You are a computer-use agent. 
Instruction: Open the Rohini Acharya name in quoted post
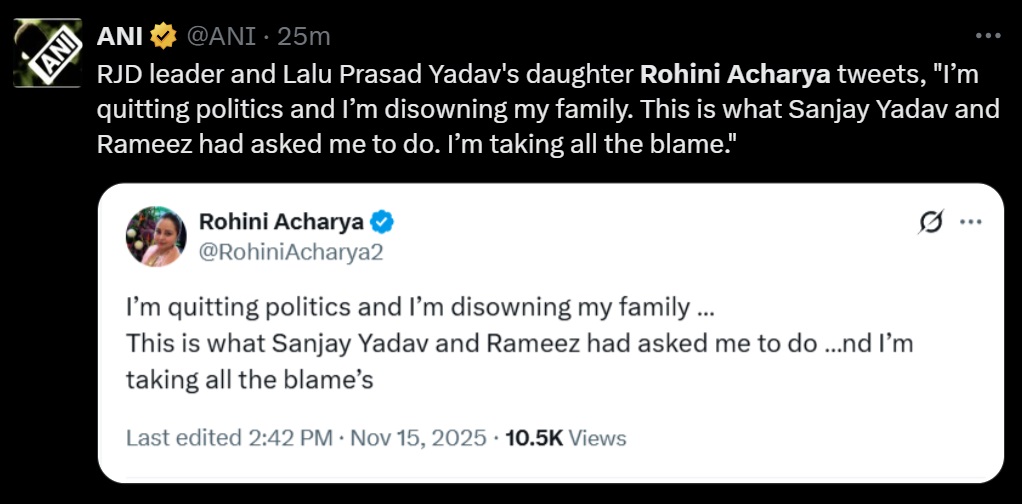point(281,222)
